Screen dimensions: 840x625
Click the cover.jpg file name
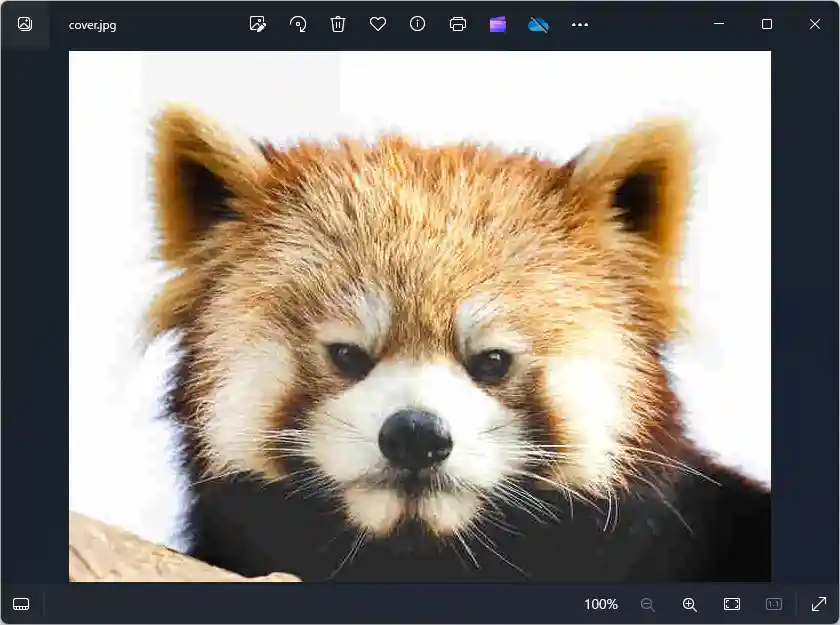point(93,25)
